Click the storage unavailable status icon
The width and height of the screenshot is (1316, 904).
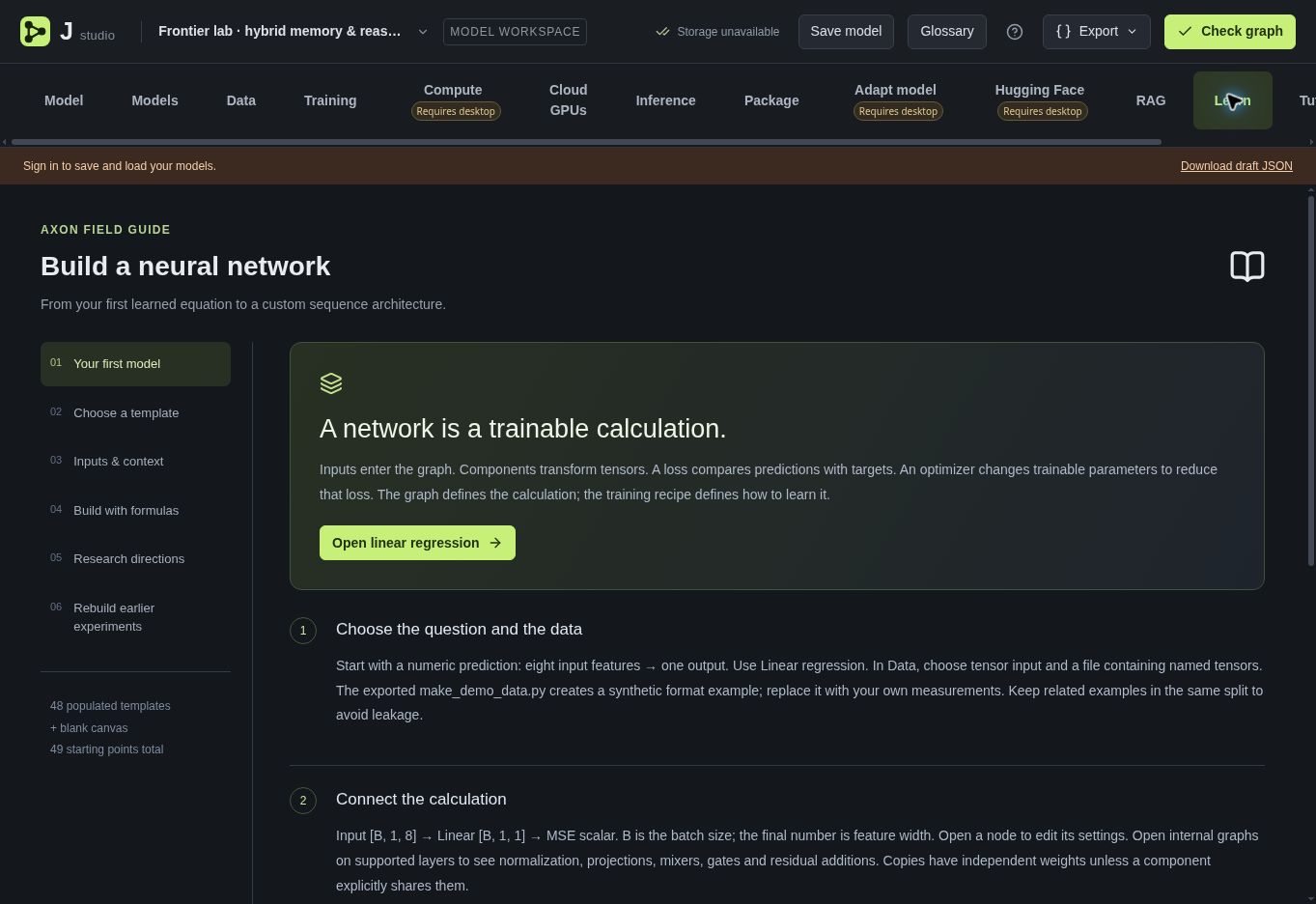[x=662, y=32]
